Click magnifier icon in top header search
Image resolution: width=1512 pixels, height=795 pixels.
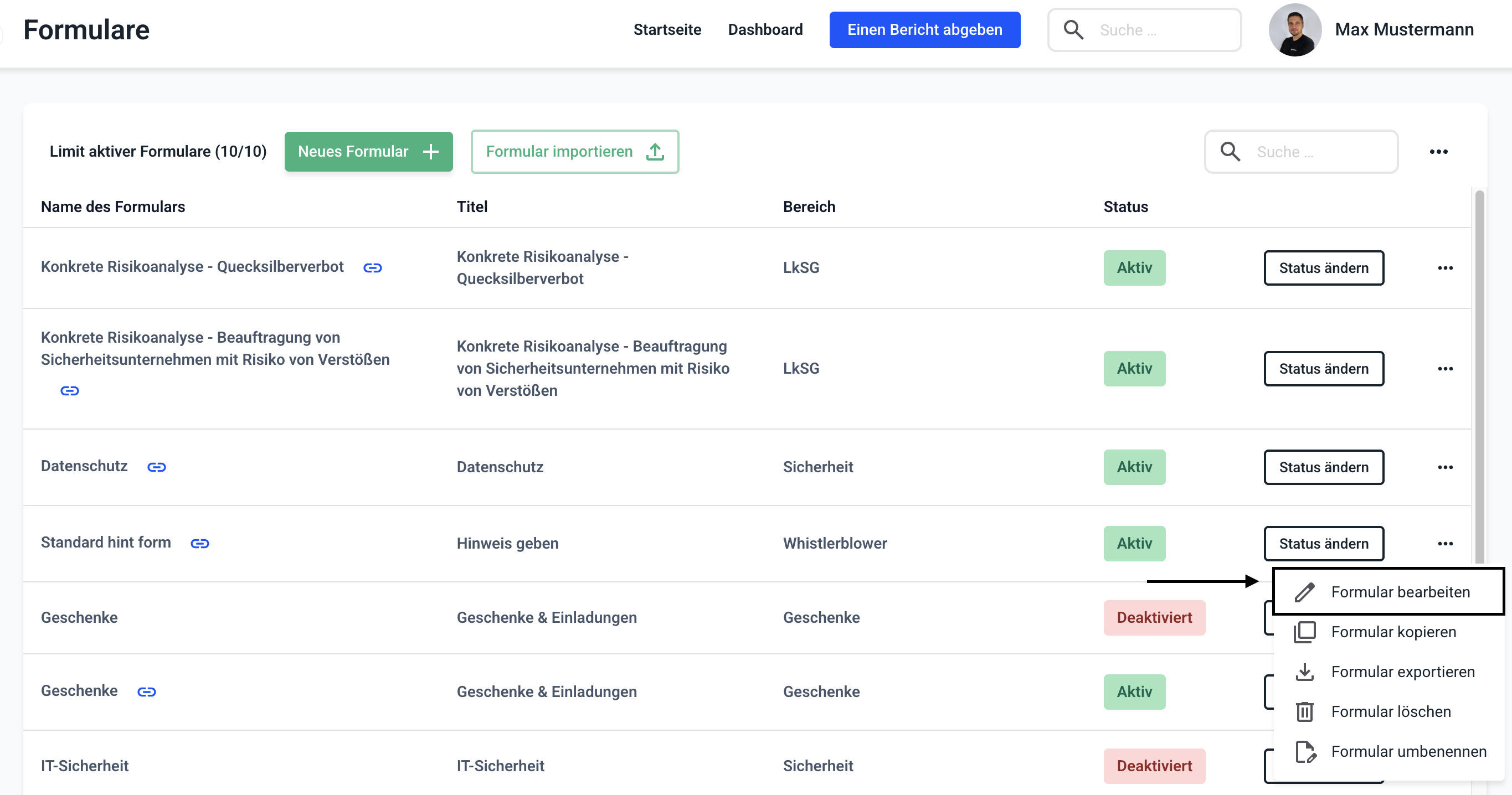pos(1073,30)
